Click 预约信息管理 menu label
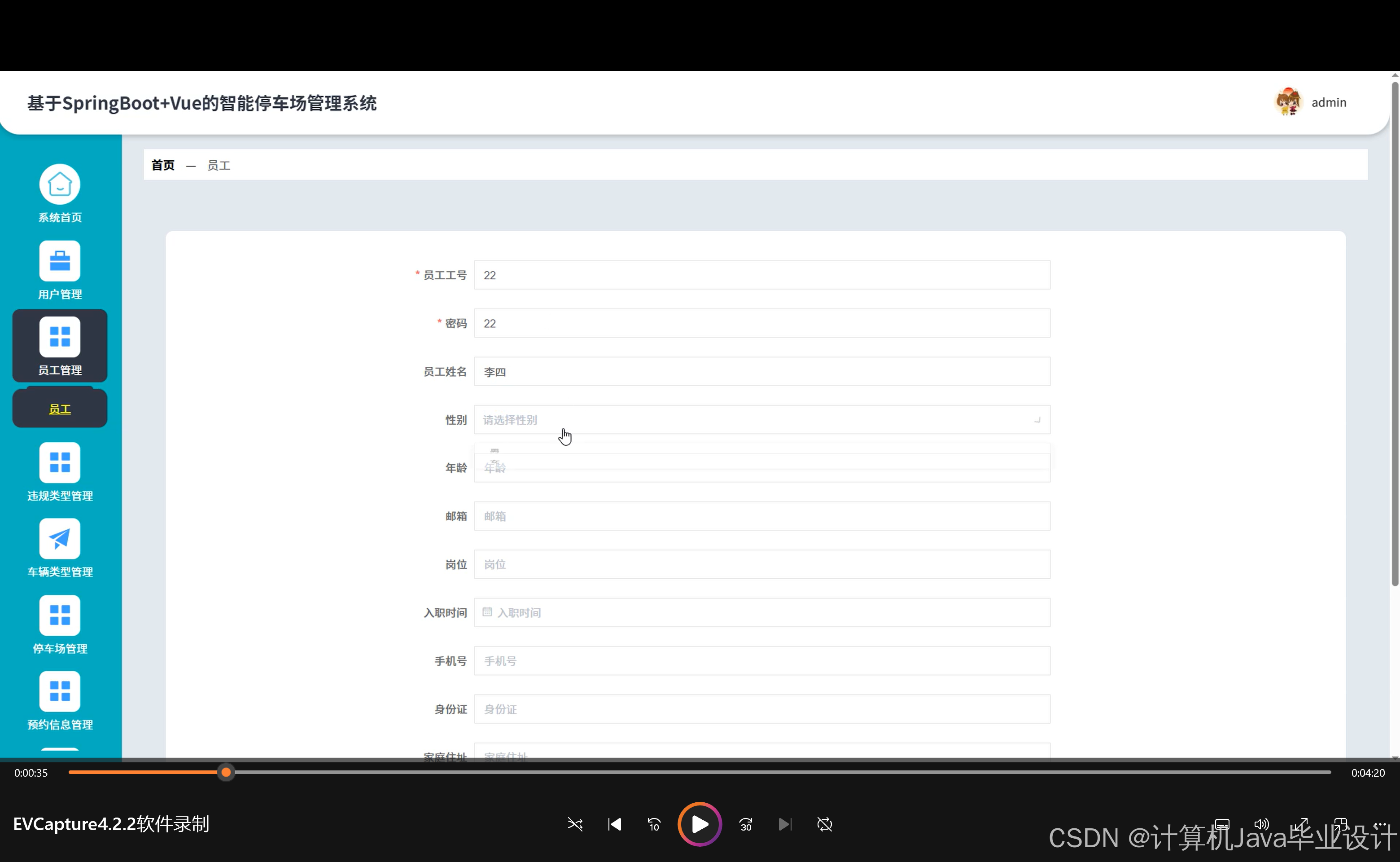This screenshot has width=1400, height=862. (60, 725)
